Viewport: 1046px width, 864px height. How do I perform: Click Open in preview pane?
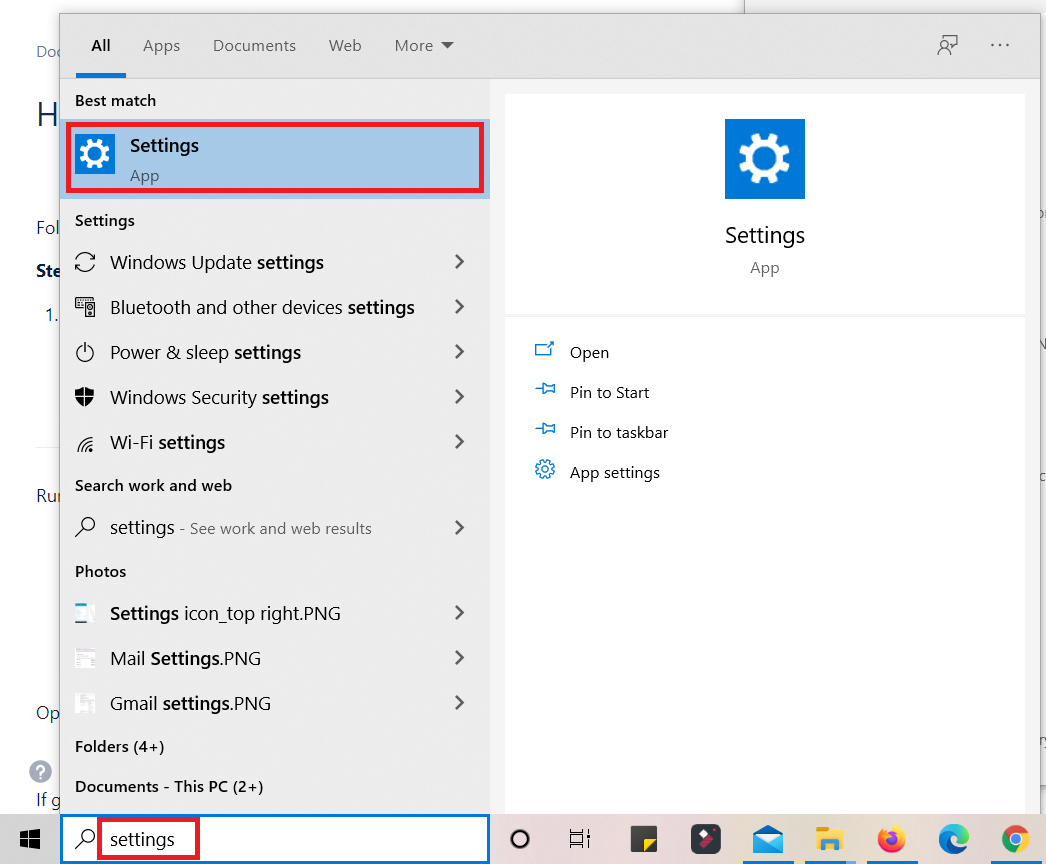589,352
